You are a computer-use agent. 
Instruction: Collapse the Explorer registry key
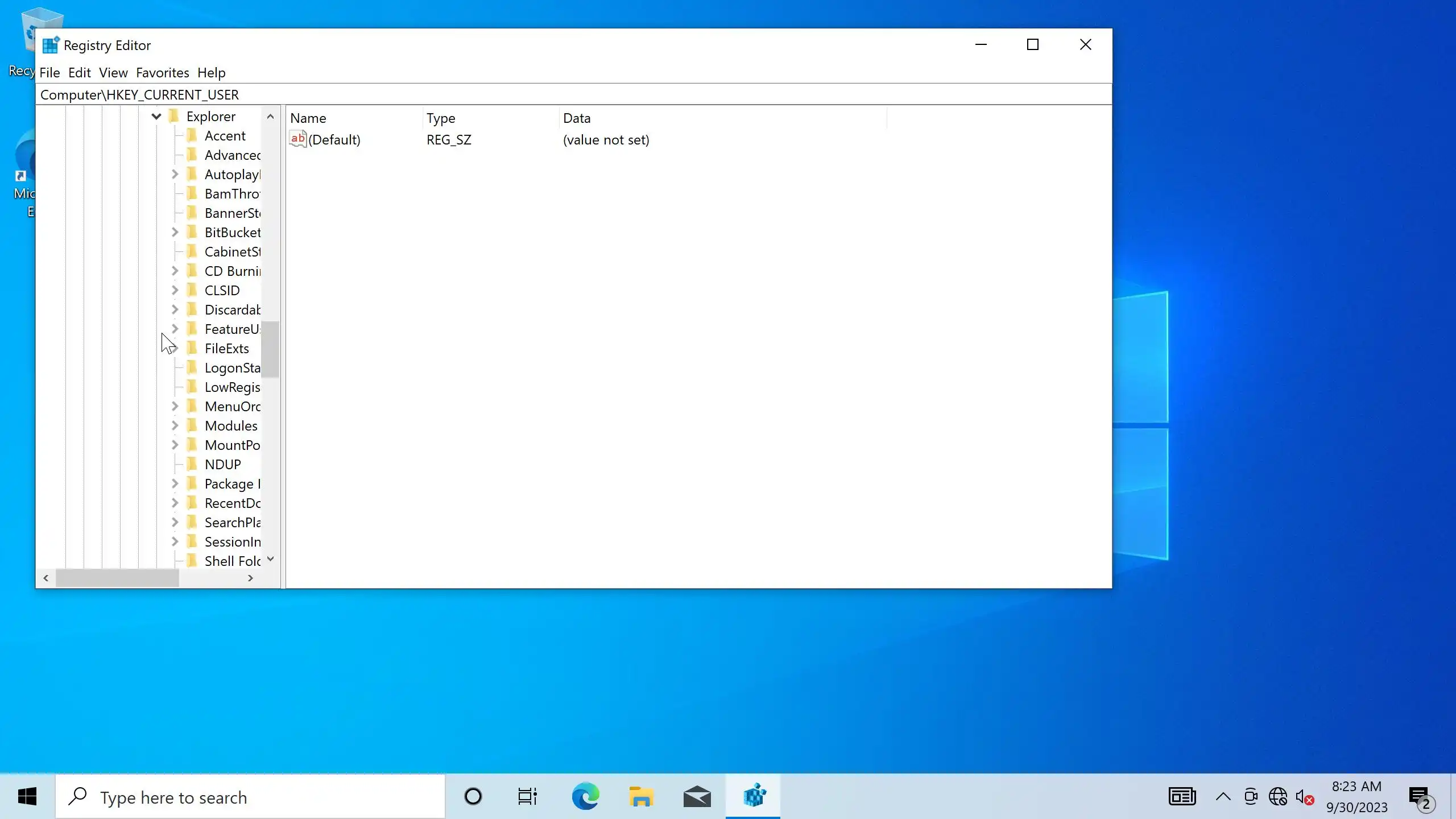tap(156, 117)
